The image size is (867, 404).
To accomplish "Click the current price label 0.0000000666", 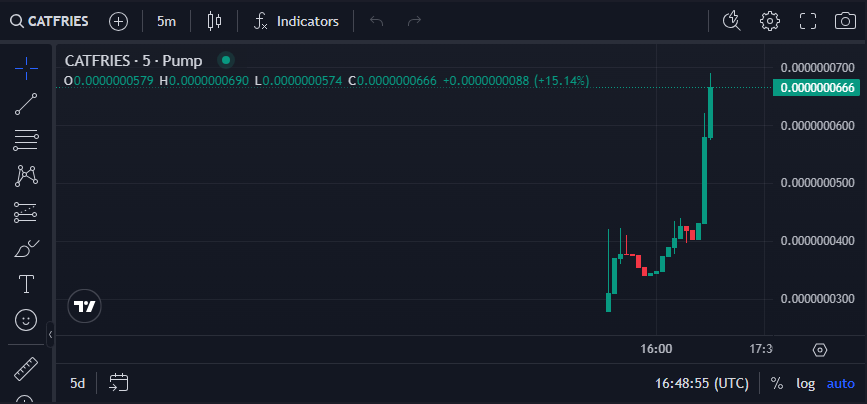I will click(817, 87).
